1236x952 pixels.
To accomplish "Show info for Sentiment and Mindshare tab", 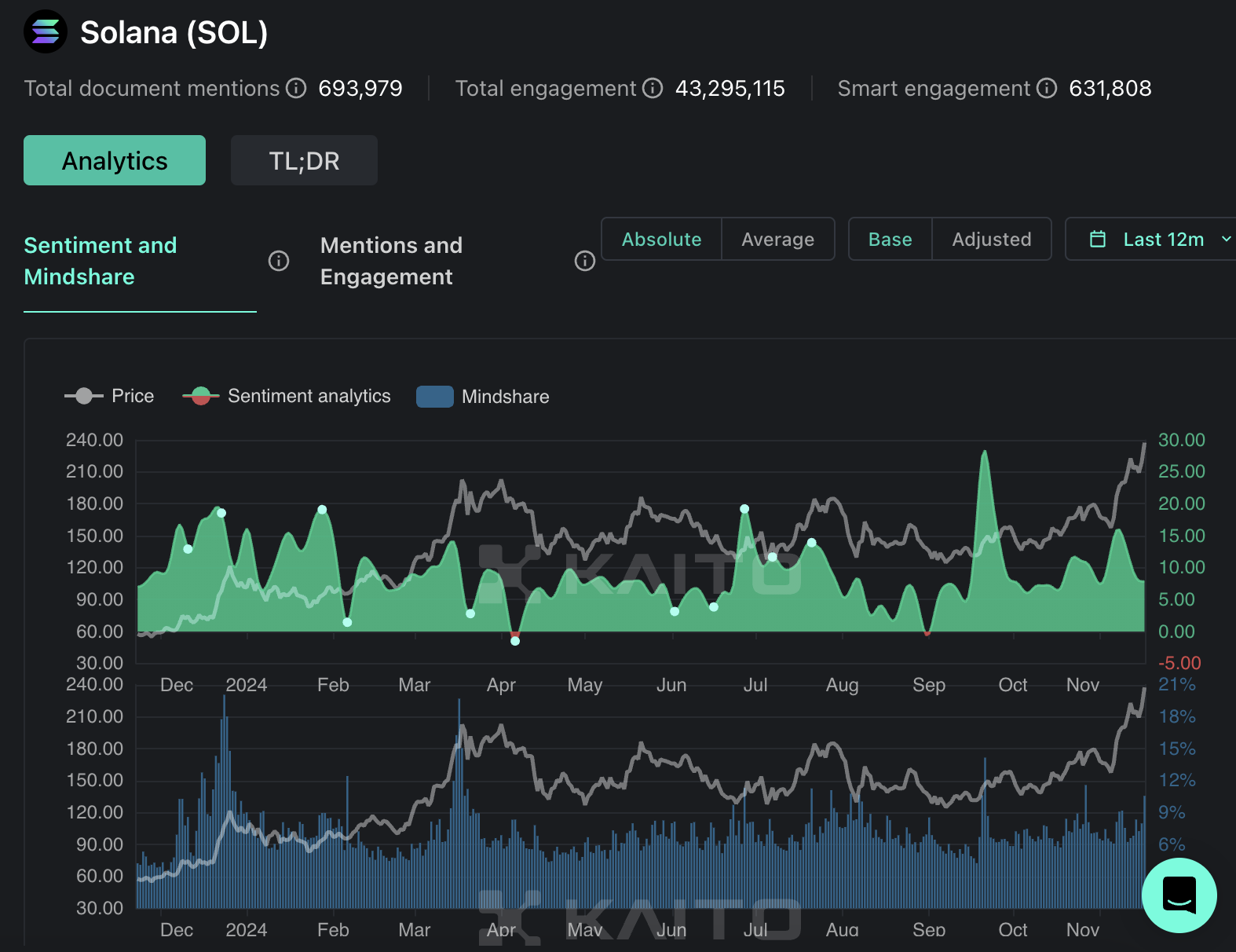I will 279,261.
